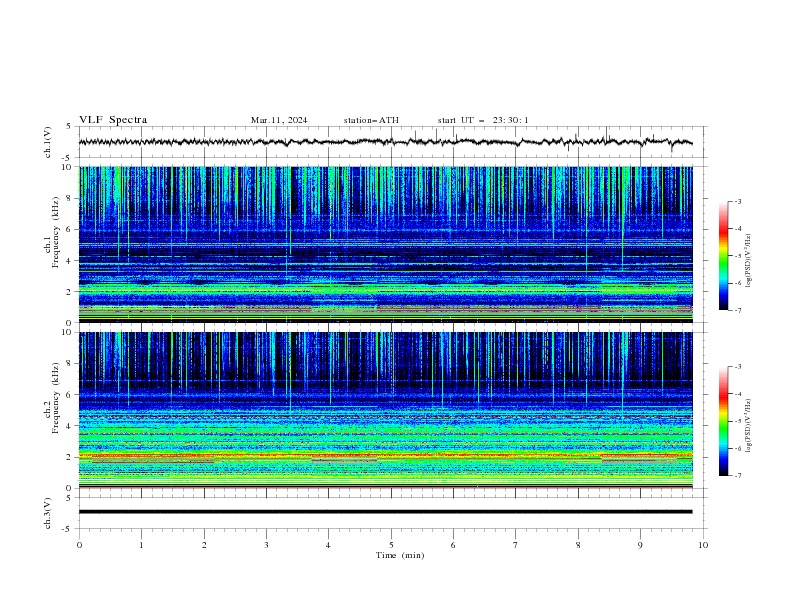792x612 pixels.
Task: Click the "1" tick on the time axis
Action: click(141, 545)
